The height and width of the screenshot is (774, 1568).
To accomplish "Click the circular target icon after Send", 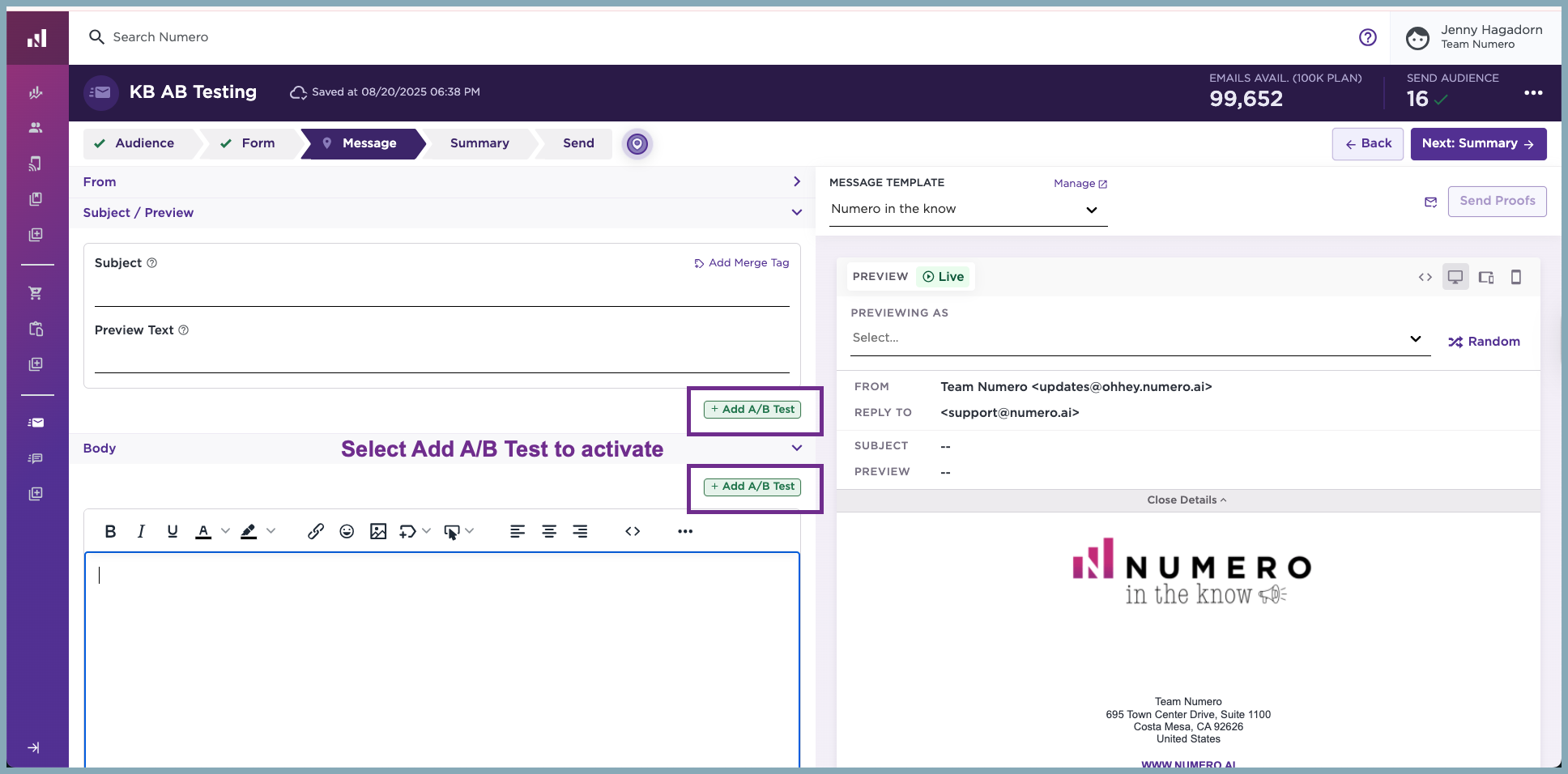I will pos(637,144).
